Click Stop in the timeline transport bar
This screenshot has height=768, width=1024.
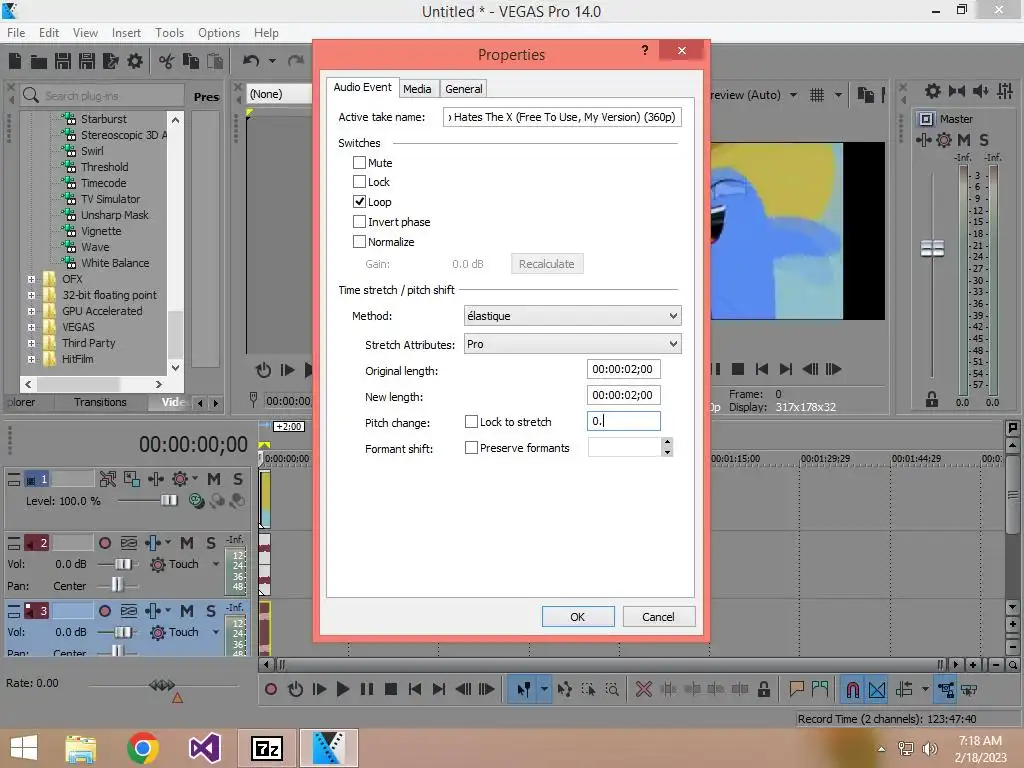click(391, 689)
